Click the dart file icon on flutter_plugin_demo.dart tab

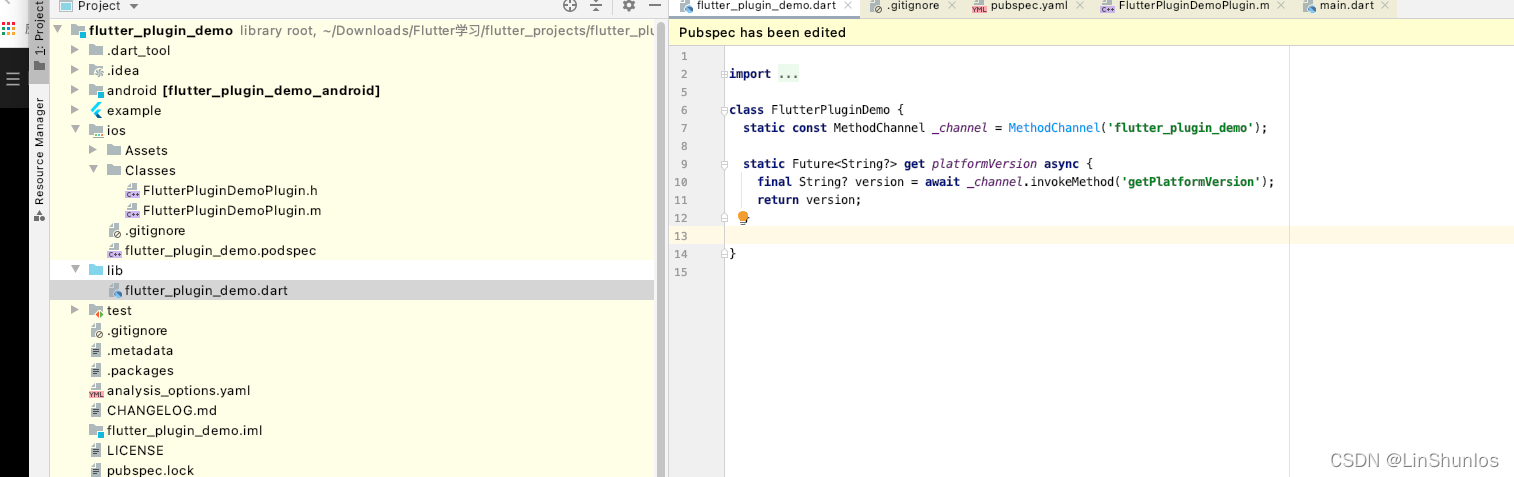686,6
